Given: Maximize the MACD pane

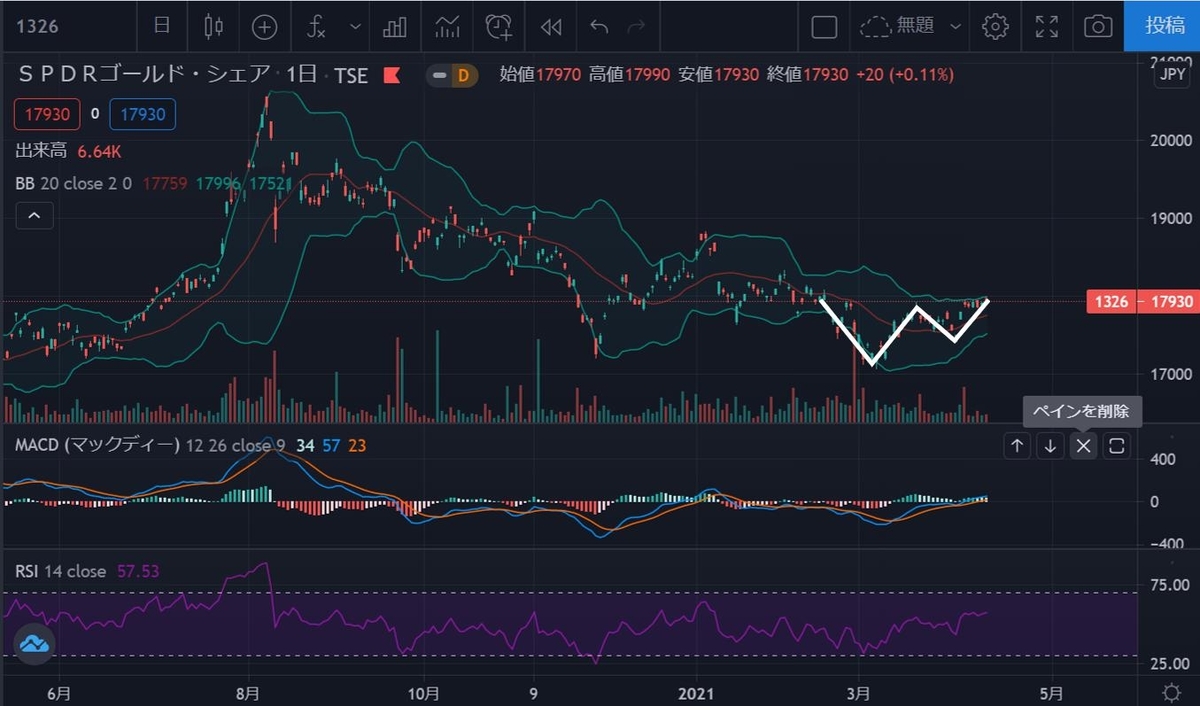Looking at the screenshot, I should coord(1116,446).
